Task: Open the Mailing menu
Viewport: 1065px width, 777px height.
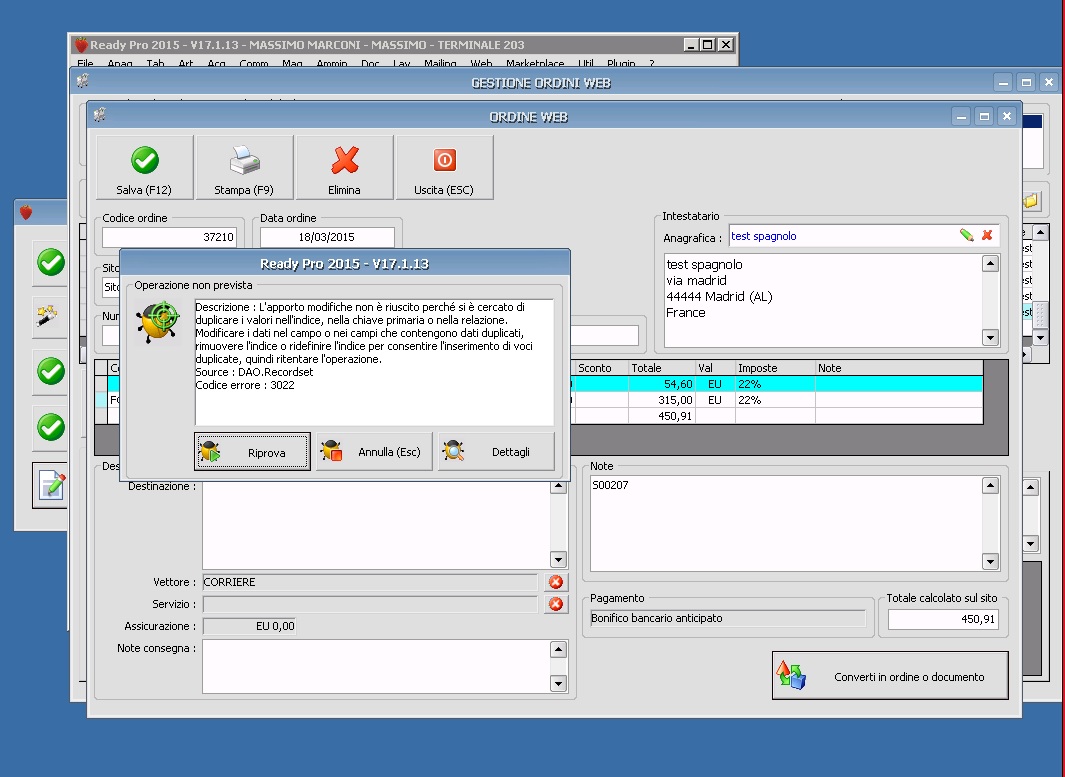Action: (440, 64)
